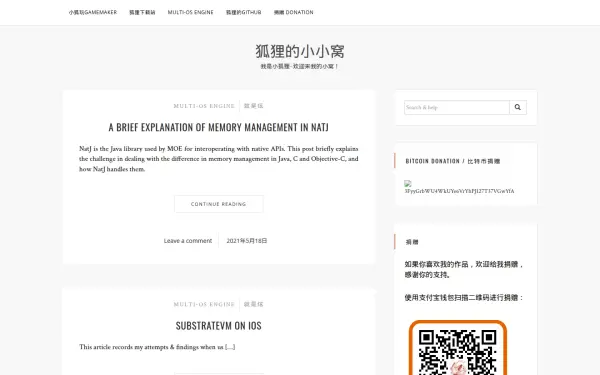Screen dimensions: 600x375
Task: Click the site title 狐狸的小小窝
Action: 300,51
